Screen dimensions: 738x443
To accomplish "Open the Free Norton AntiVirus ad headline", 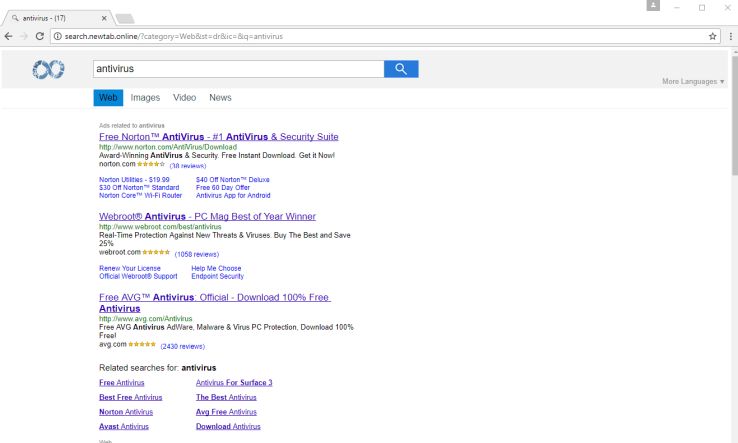I will 218,137.
